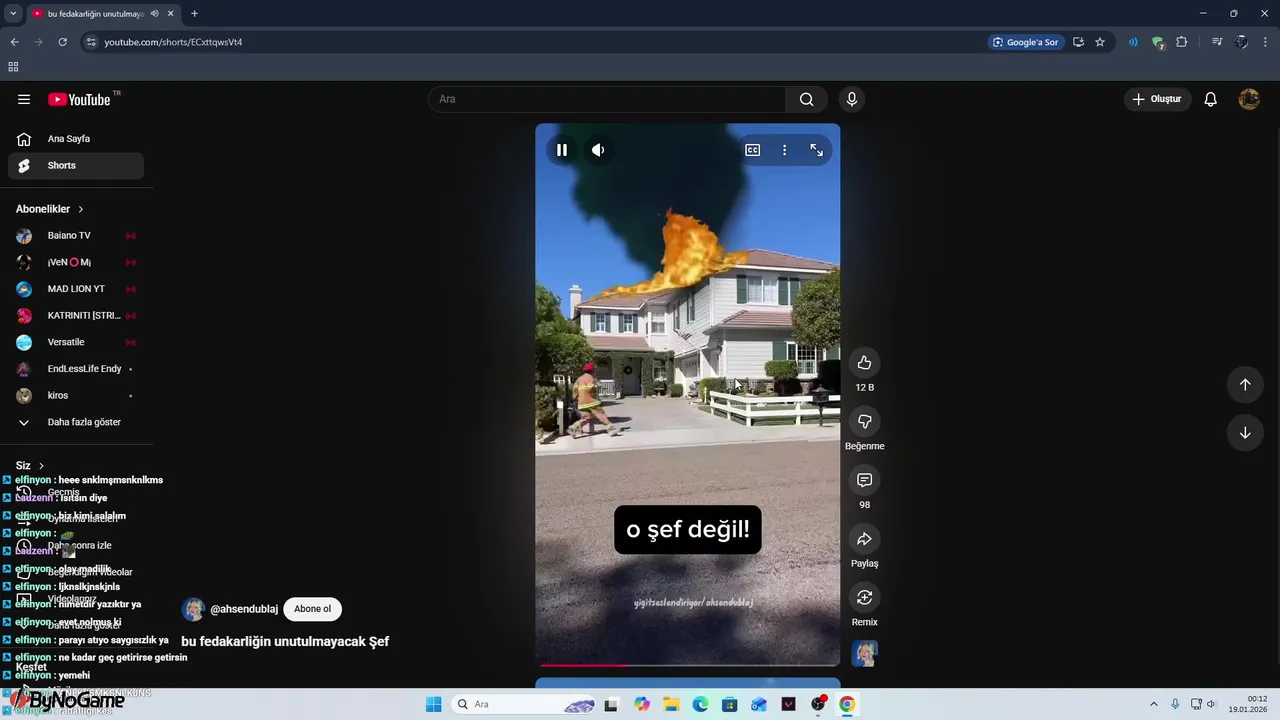This screenshot has width=1280, height=720.
Task: Open the @ahsendublaj channel link
Action: (244, 609)
